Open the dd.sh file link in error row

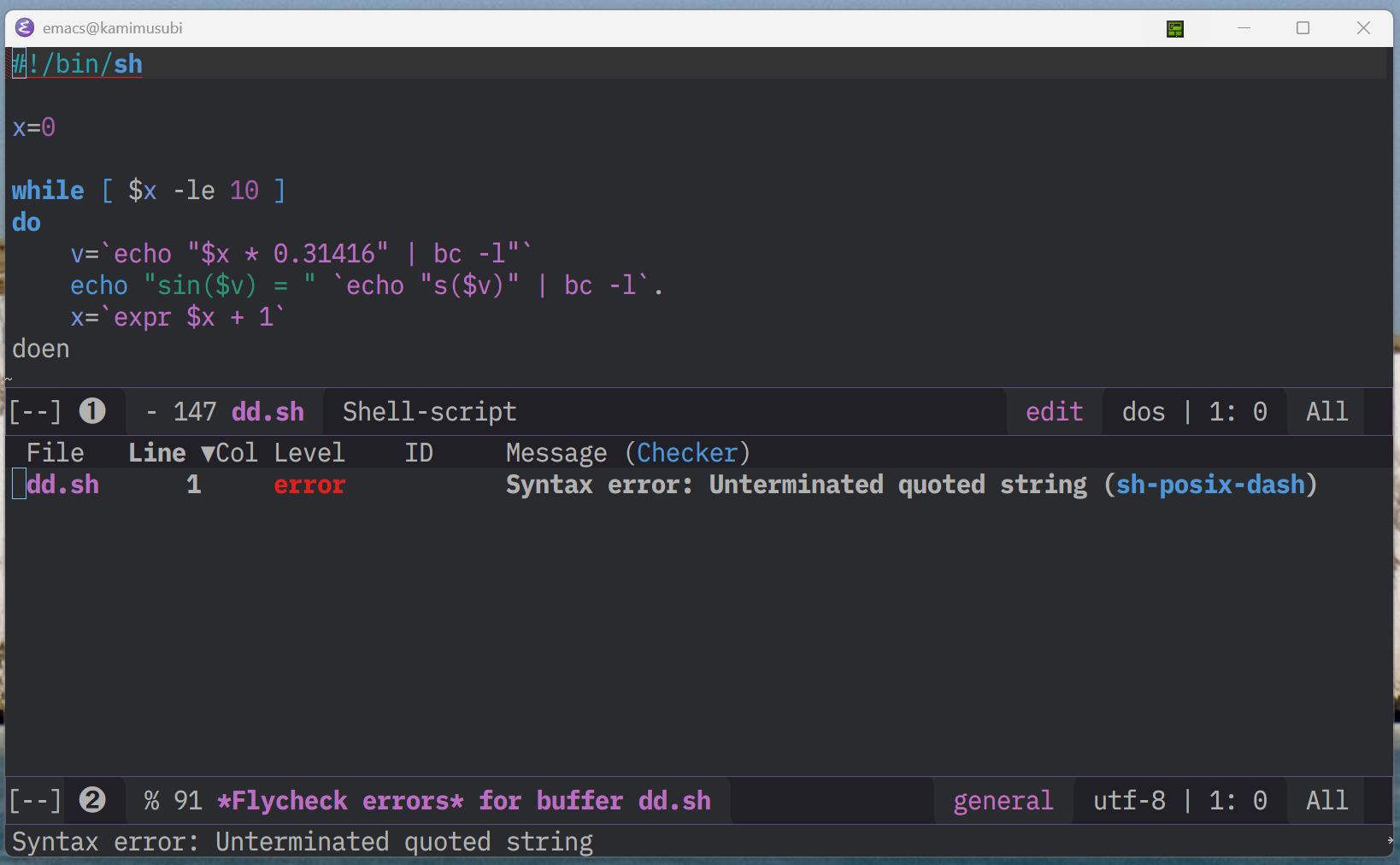coord(62,485)
